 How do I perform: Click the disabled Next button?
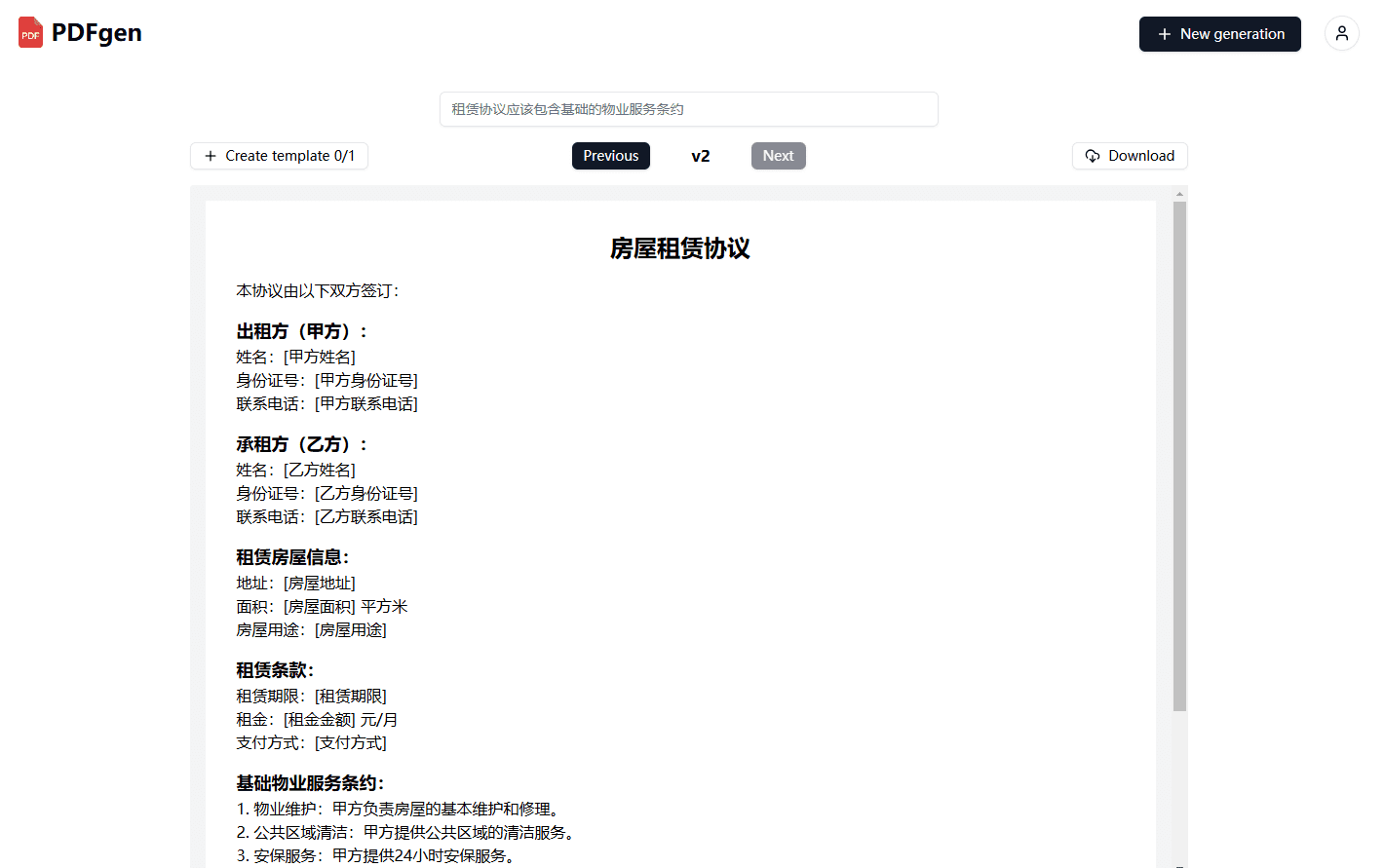(x=779, y=156)
